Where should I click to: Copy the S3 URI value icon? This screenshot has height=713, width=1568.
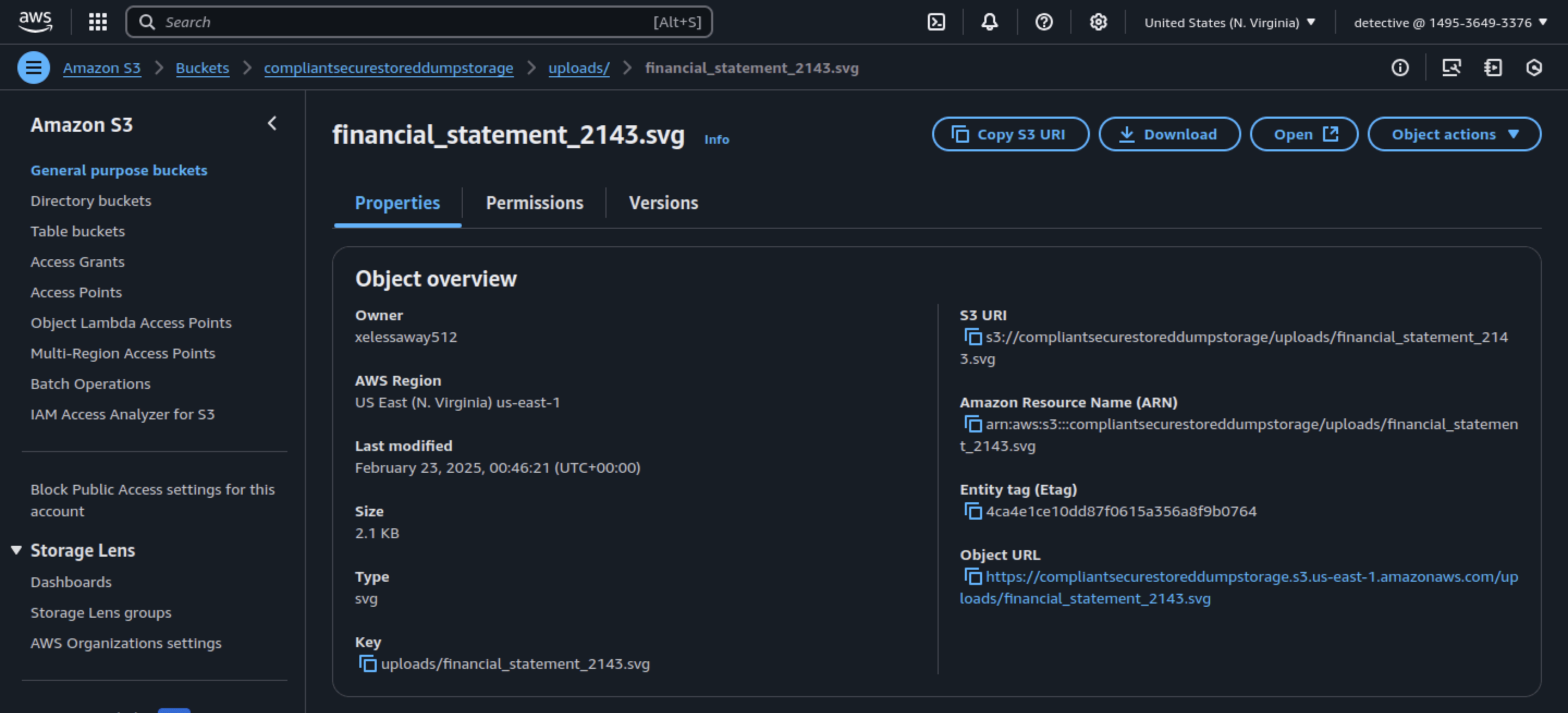(973, 337)
